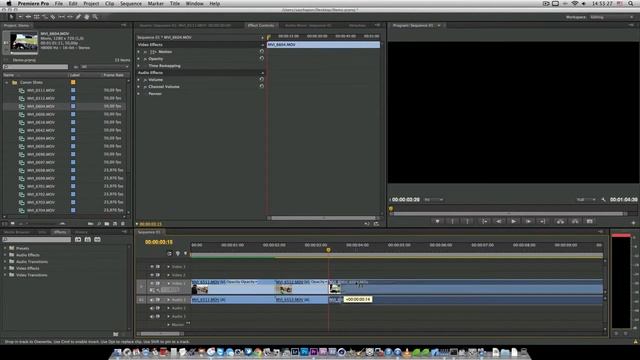Reset Channel Volume effect parameters

coord(262,87)
